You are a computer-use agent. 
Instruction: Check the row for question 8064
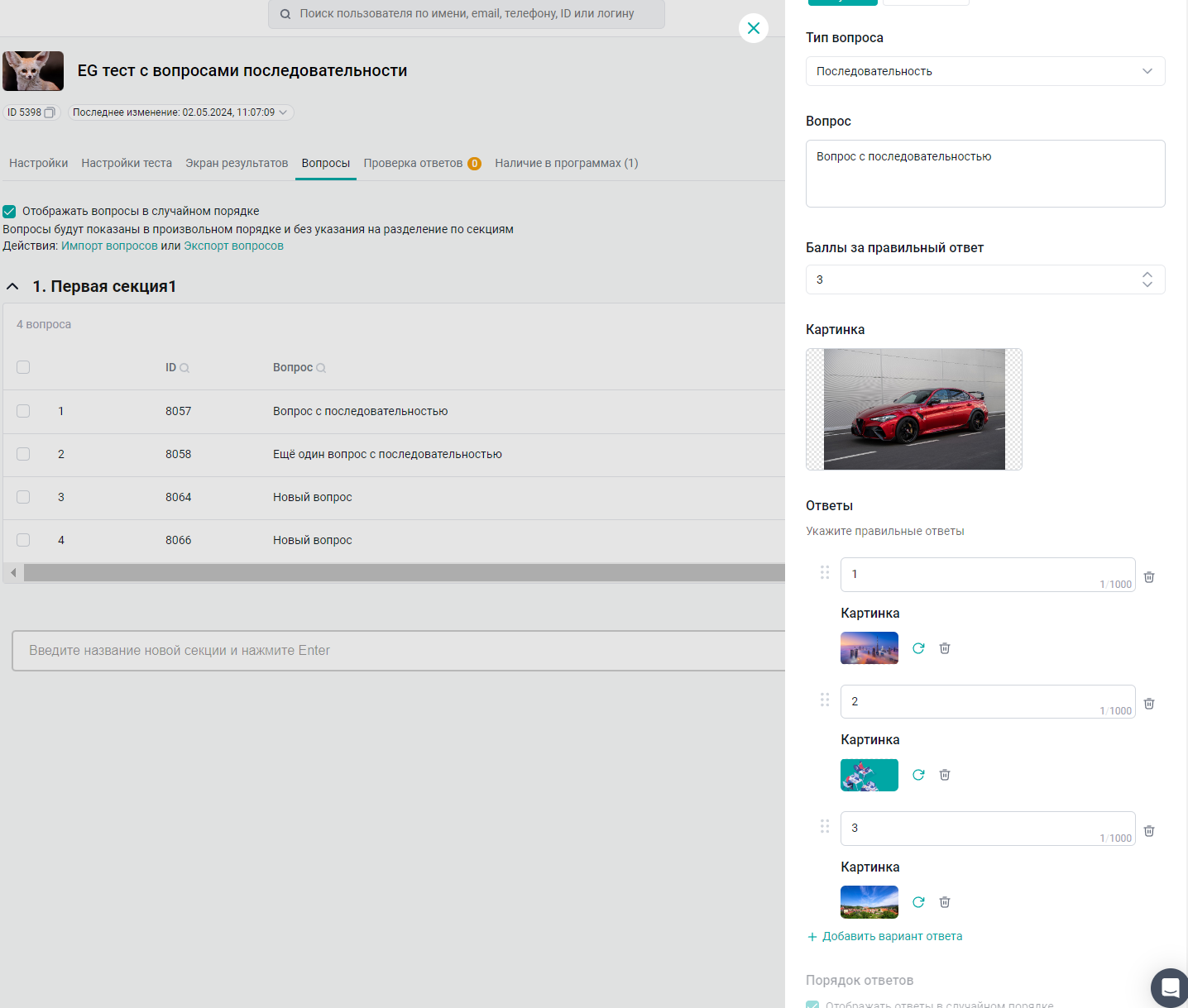point(23,497)
